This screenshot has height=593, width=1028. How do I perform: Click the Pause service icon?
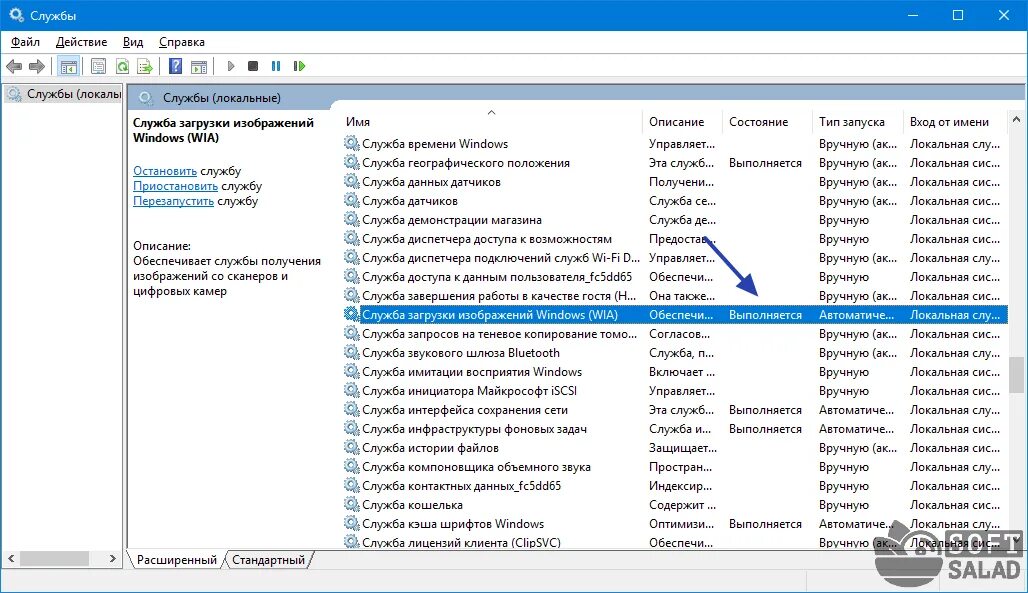276,66
